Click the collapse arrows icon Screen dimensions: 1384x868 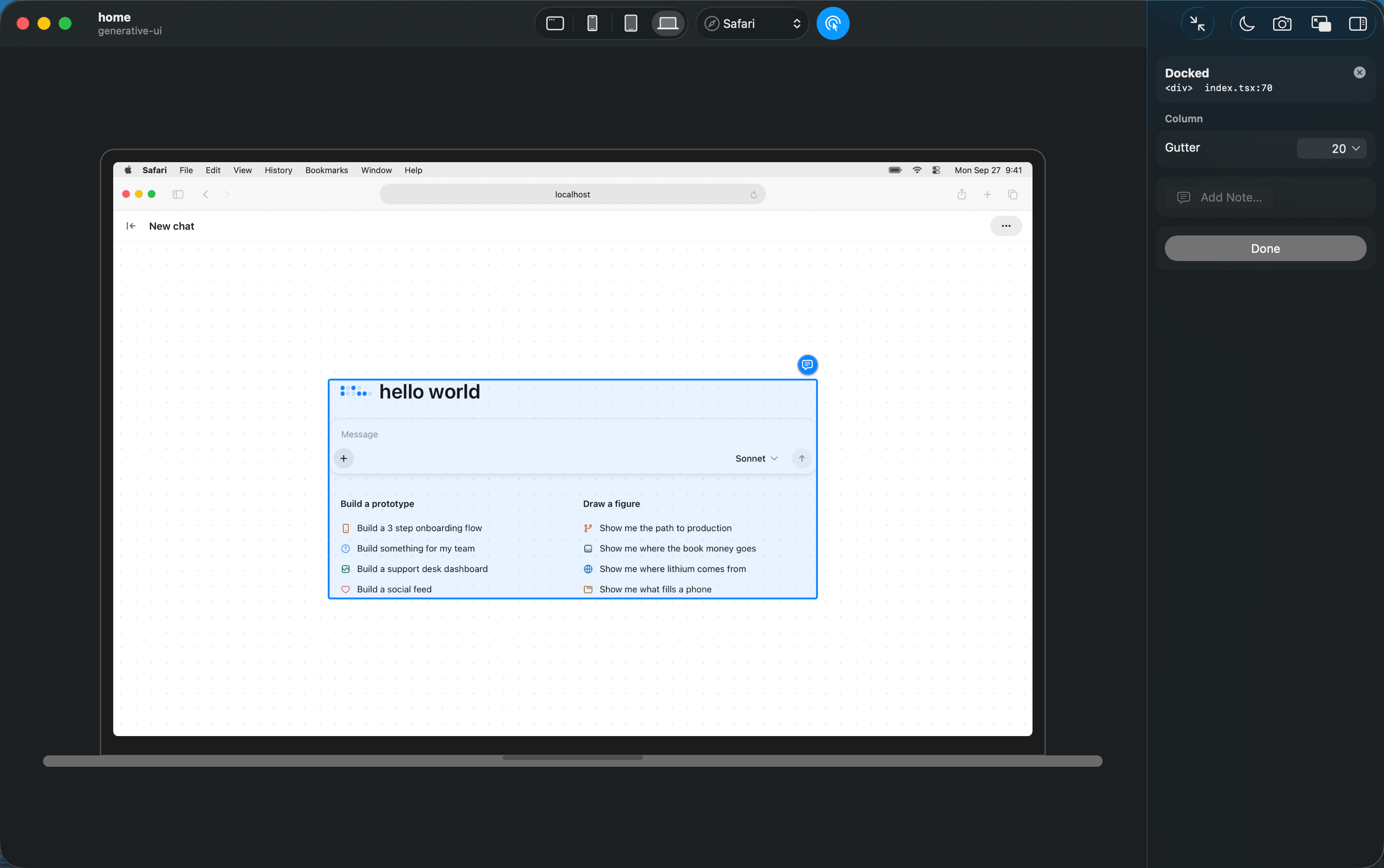[x=1197, y=23]
